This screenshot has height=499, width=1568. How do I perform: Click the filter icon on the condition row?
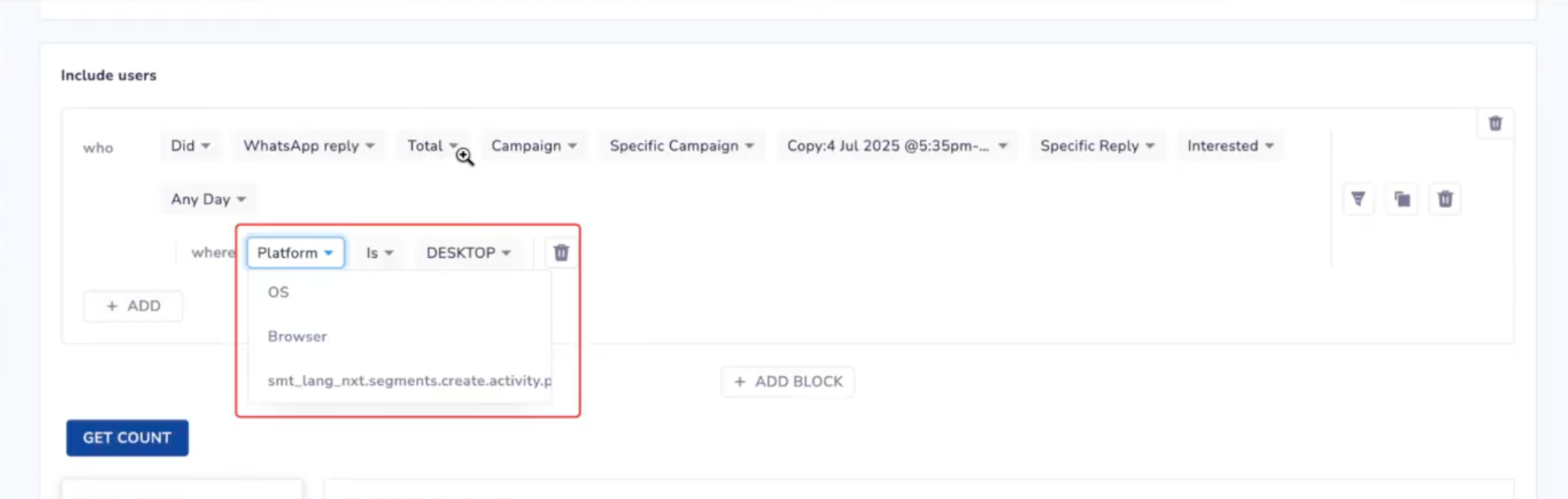click(1358, 199)
